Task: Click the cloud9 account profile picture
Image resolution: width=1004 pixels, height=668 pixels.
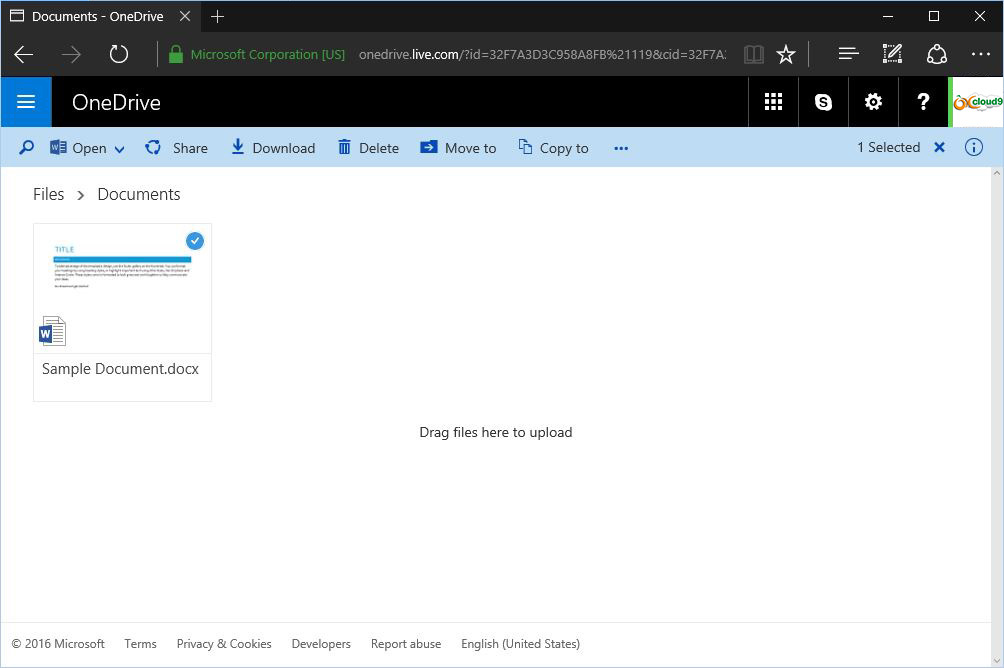Action: (976, 102)
